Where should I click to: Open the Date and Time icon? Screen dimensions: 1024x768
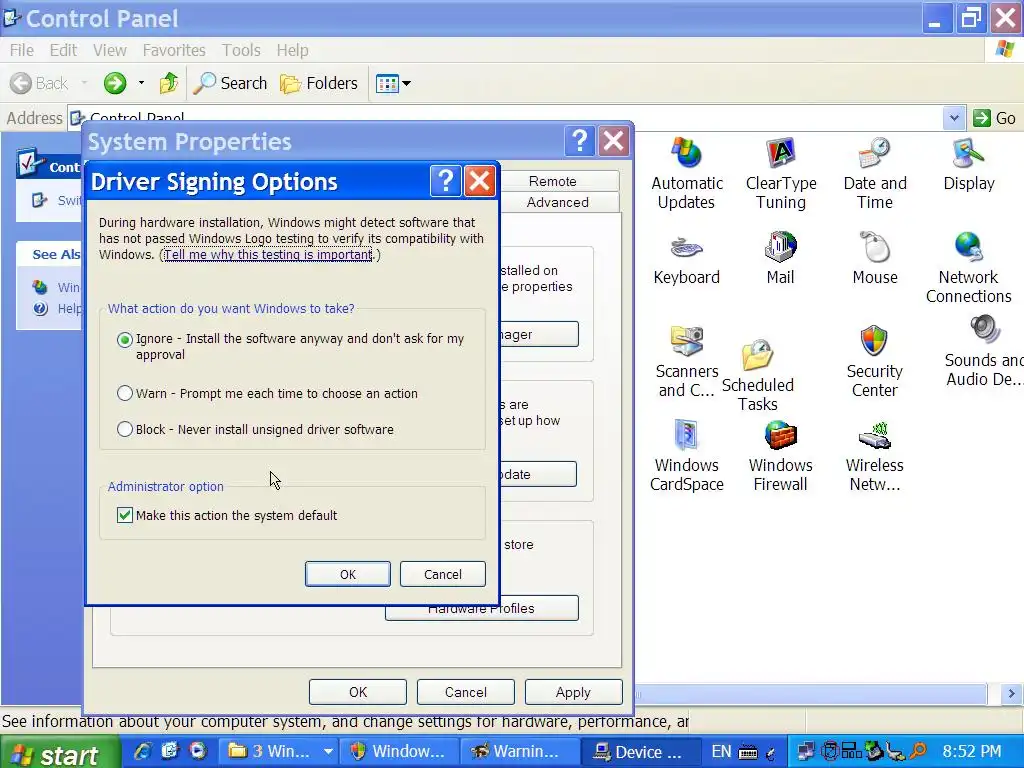874,173
